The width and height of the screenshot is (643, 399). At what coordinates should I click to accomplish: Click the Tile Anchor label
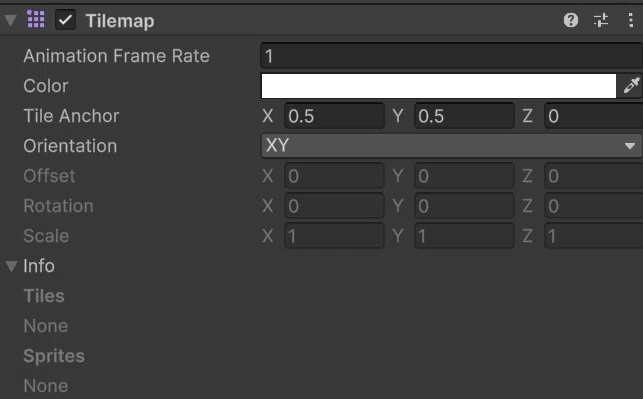pos(71,116)
